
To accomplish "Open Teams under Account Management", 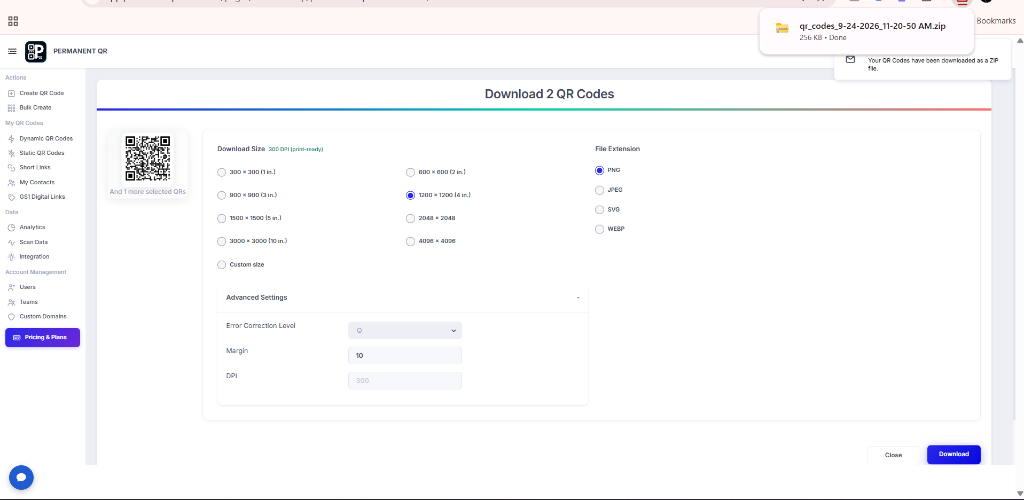I will pos(29,302).
